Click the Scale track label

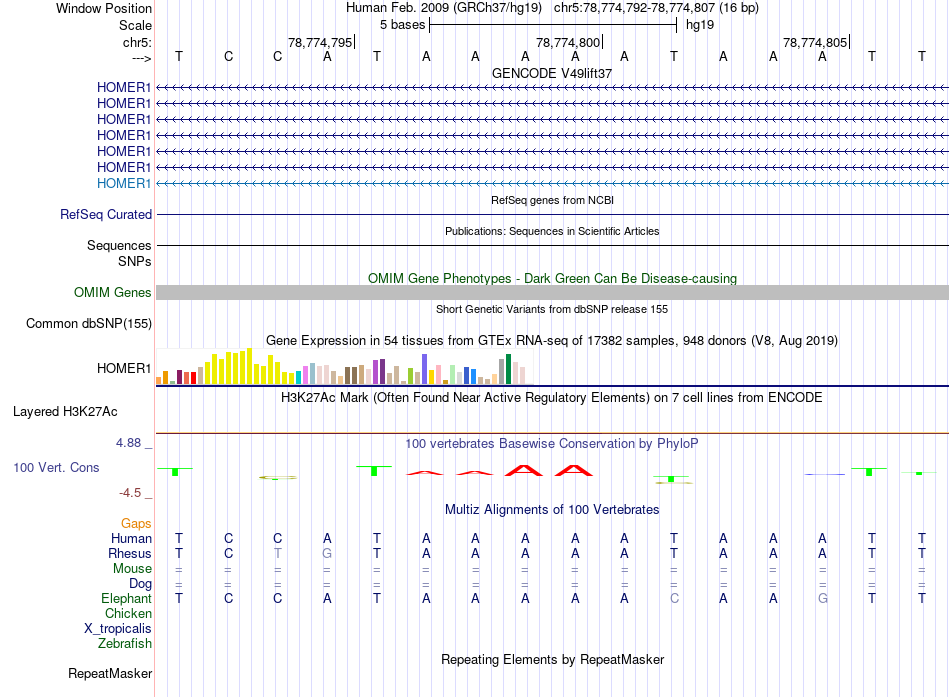[x=135, y=25]
